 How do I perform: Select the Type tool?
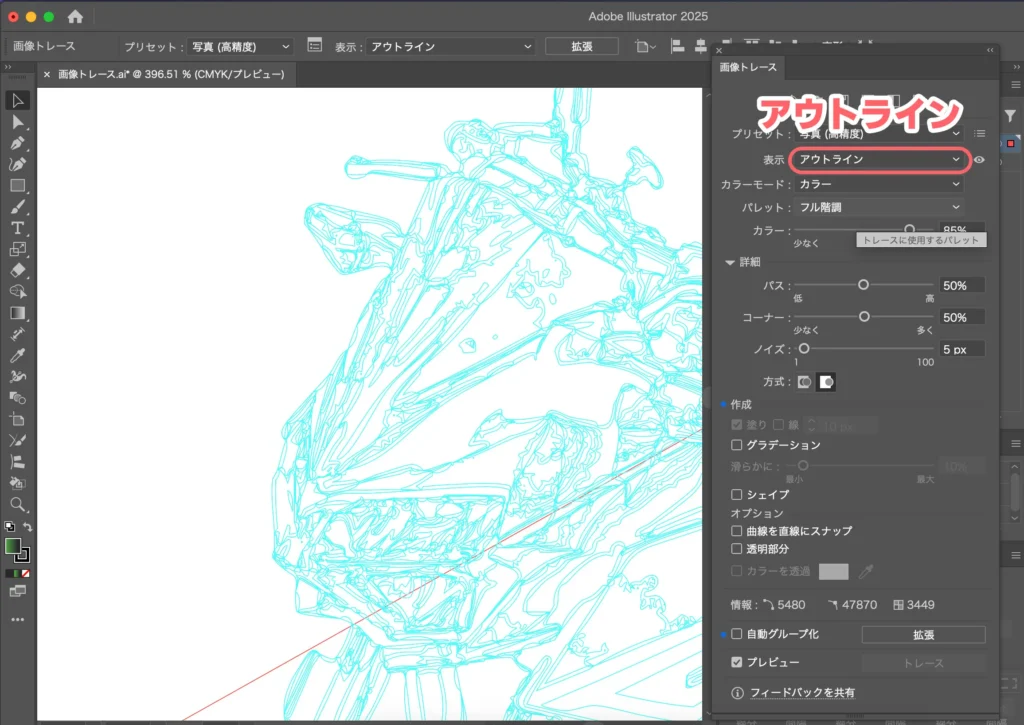[18, 228]
